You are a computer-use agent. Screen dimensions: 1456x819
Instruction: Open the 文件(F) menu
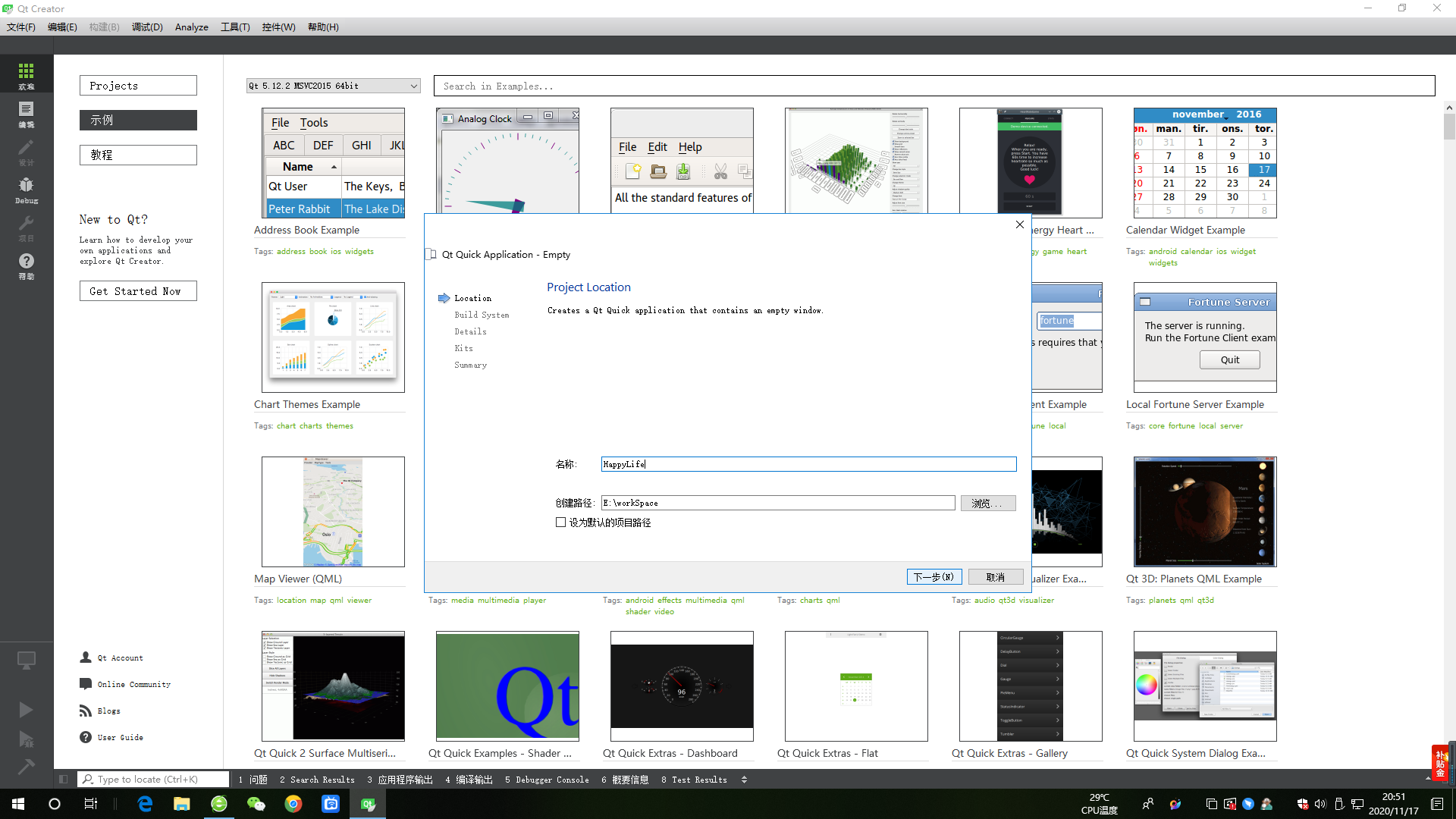(x=21, y=27)
